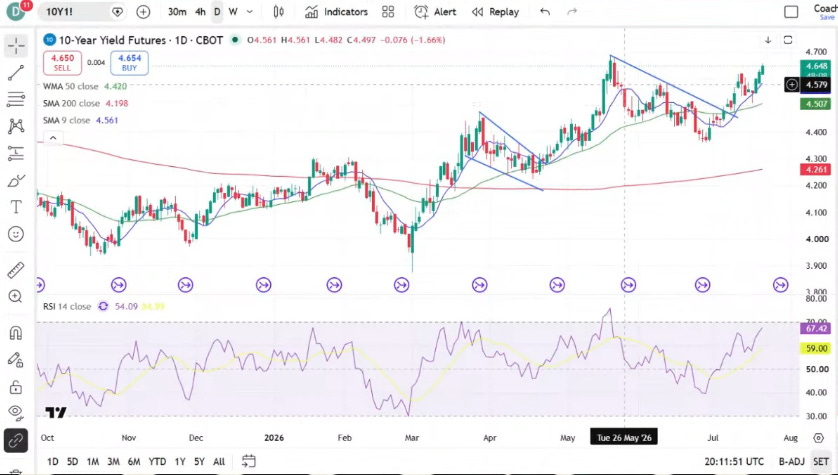Click the drawing link sync icon

(x=16, y=441)
